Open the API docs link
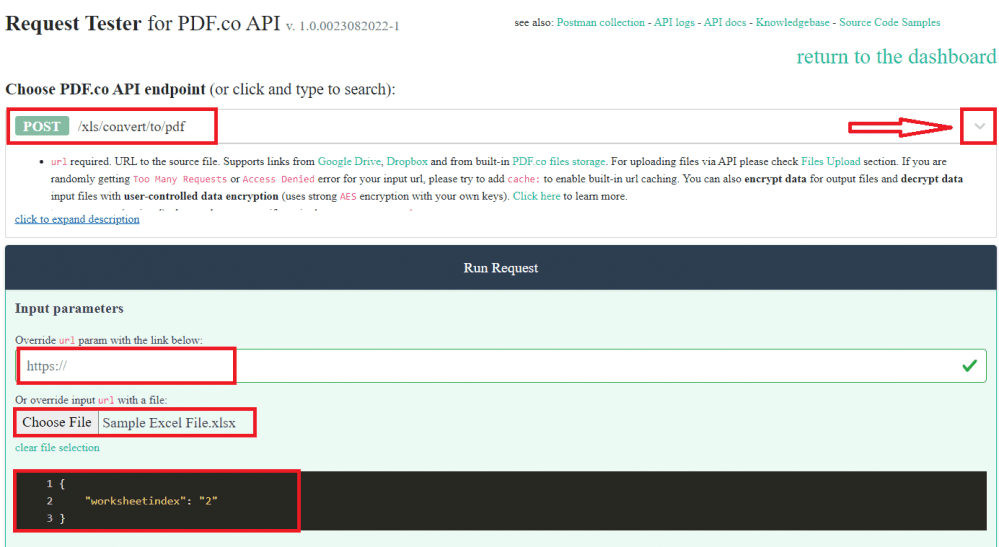Image resolution: width=999 pixels, height=547 pixels. click(x=725, y=22)
